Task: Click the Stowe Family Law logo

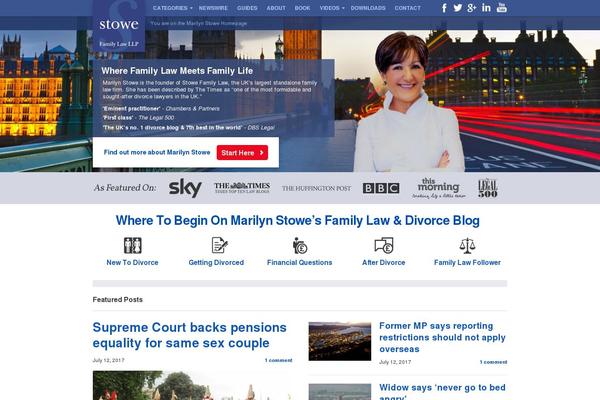Action: tap(119, 26)
